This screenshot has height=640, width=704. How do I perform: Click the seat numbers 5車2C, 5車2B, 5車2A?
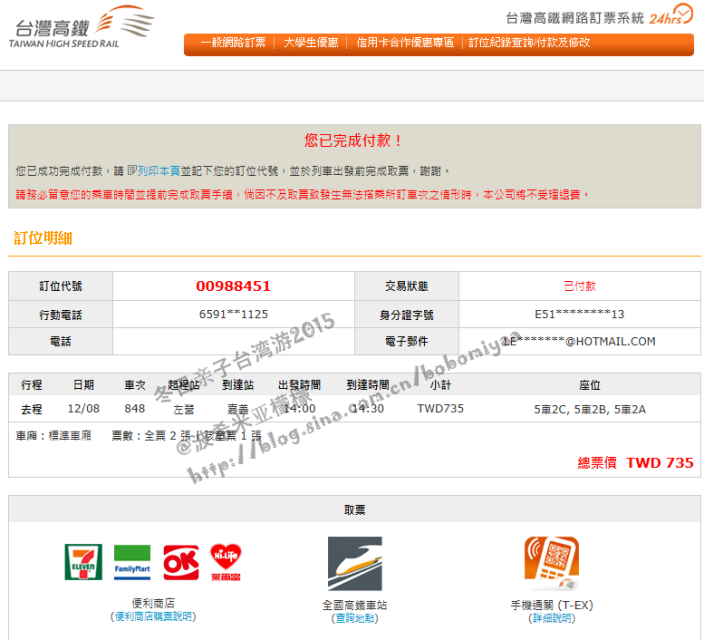[589, 409]
